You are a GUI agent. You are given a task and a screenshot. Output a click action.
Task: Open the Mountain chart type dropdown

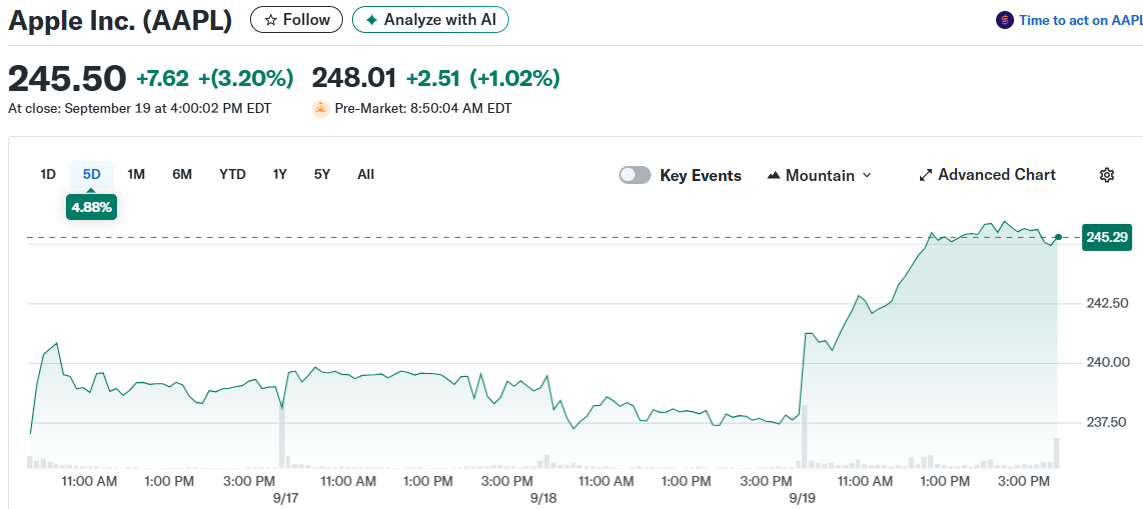pos(819,175)
